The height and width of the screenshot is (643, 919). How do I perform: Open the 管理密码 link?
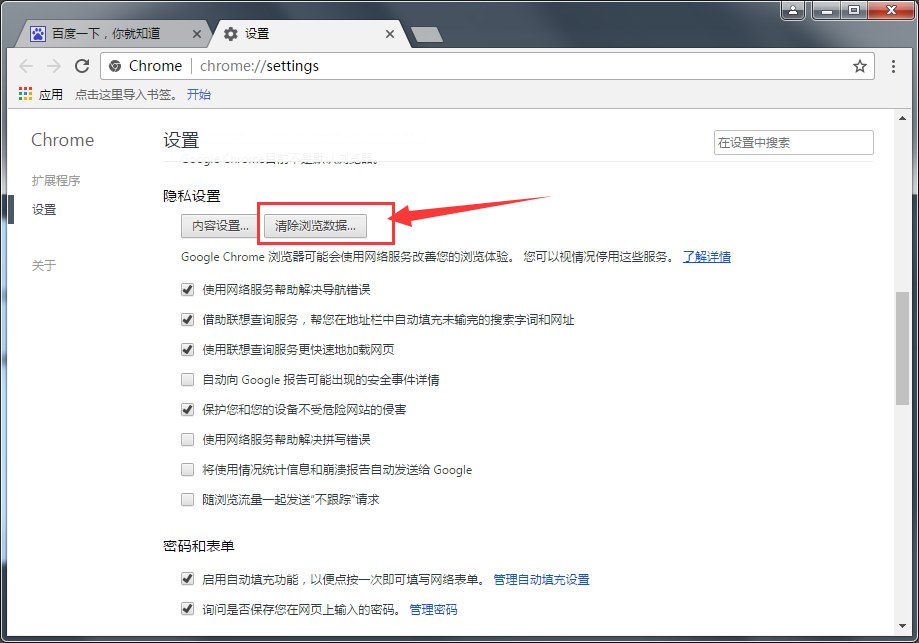(x=433, y=609)
